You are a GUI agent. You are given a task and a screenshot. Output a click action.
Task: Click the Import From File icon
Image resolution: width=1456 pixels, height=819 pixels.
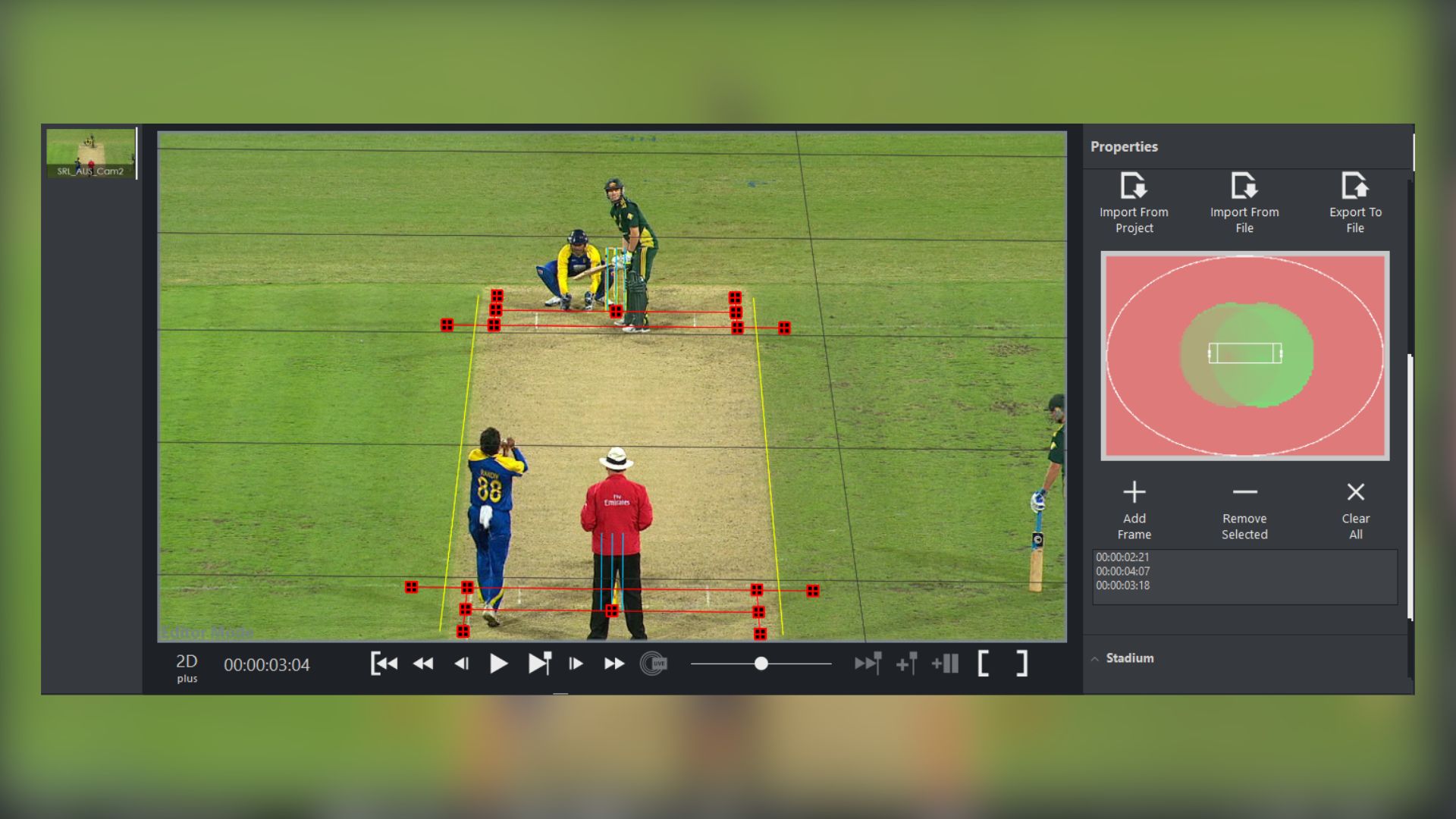pos(1244,186)
